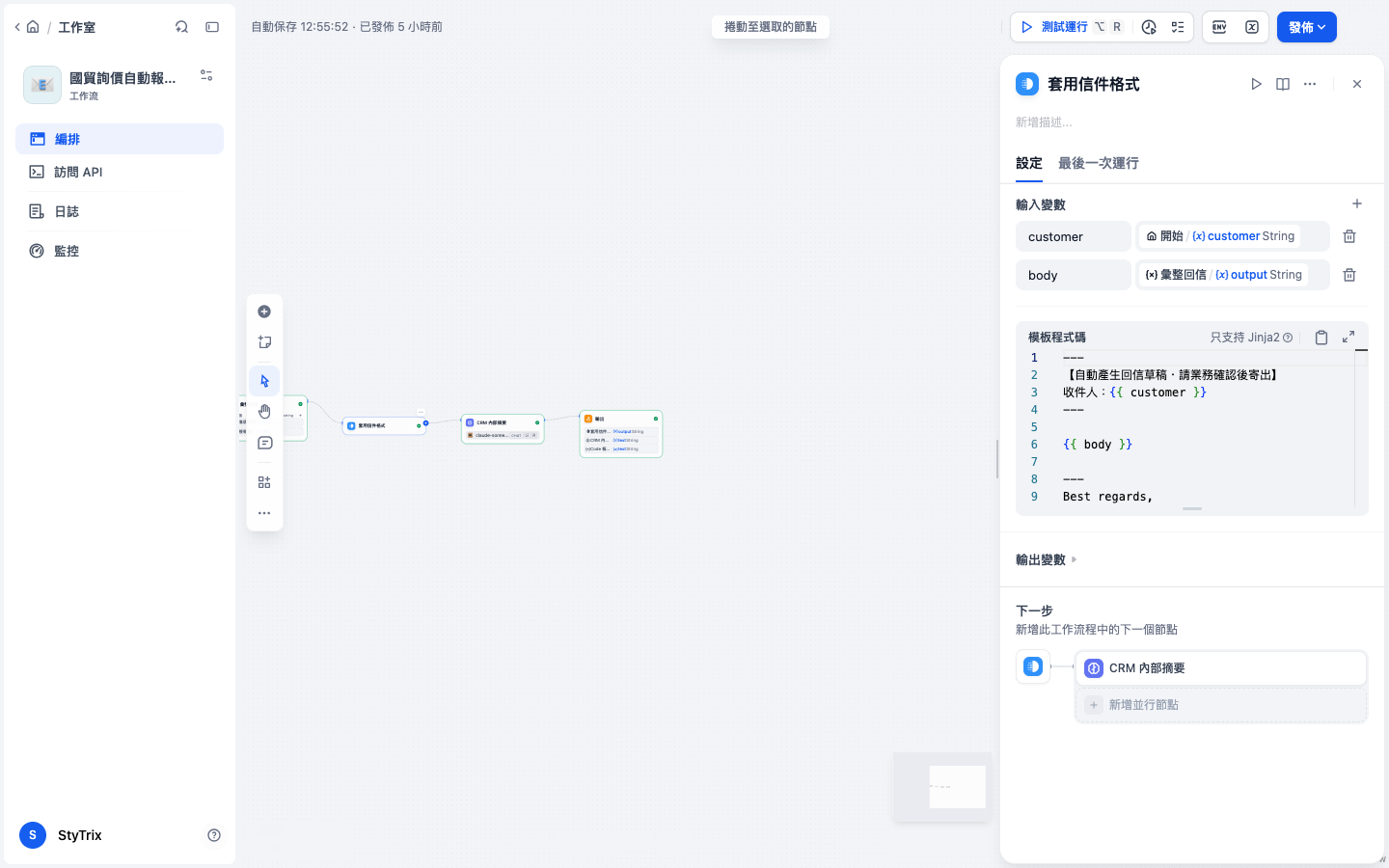
Task: Switch to the 最後一次運行 tab
Action: tap(1099, 163)
